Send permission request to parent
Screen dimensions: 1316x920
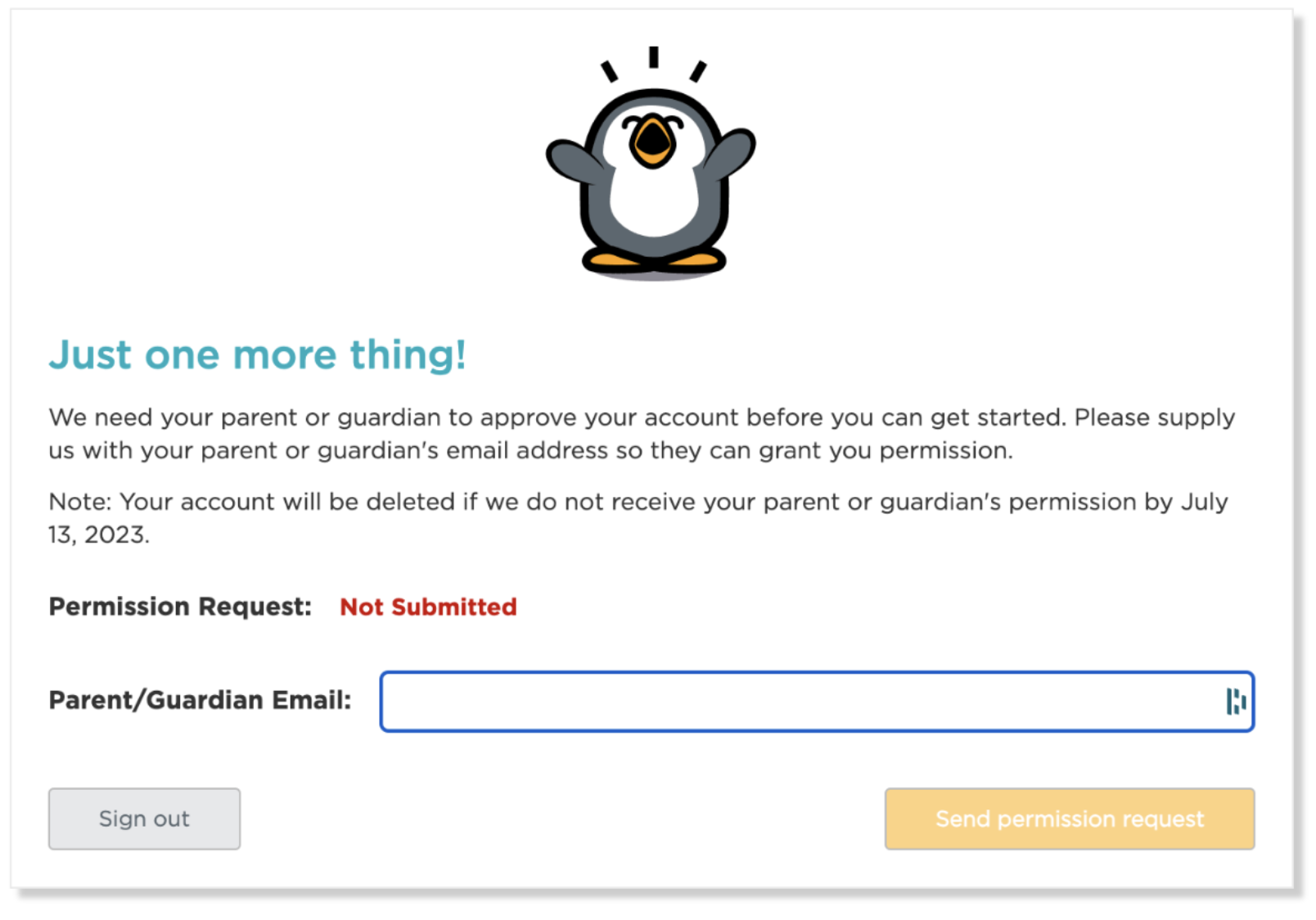pos(1069,819)
